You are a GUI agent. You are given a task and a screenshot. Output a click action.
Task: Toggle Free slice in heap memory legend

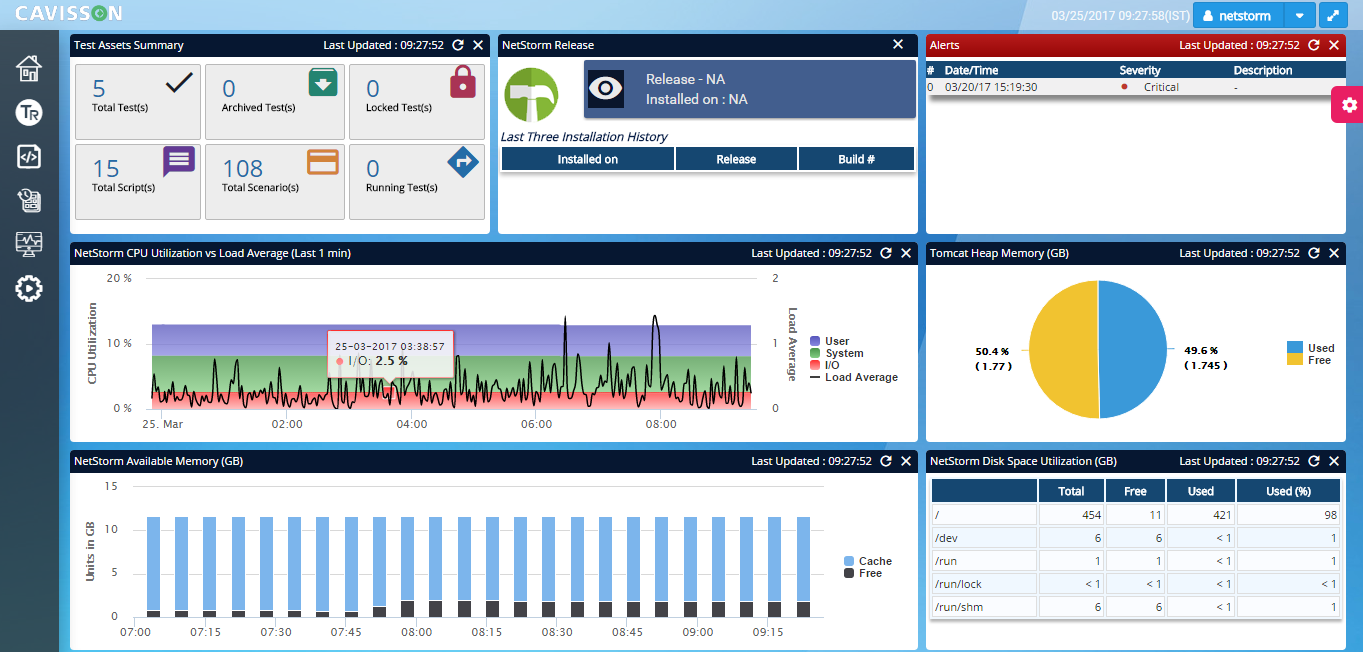click(1309, 360)
